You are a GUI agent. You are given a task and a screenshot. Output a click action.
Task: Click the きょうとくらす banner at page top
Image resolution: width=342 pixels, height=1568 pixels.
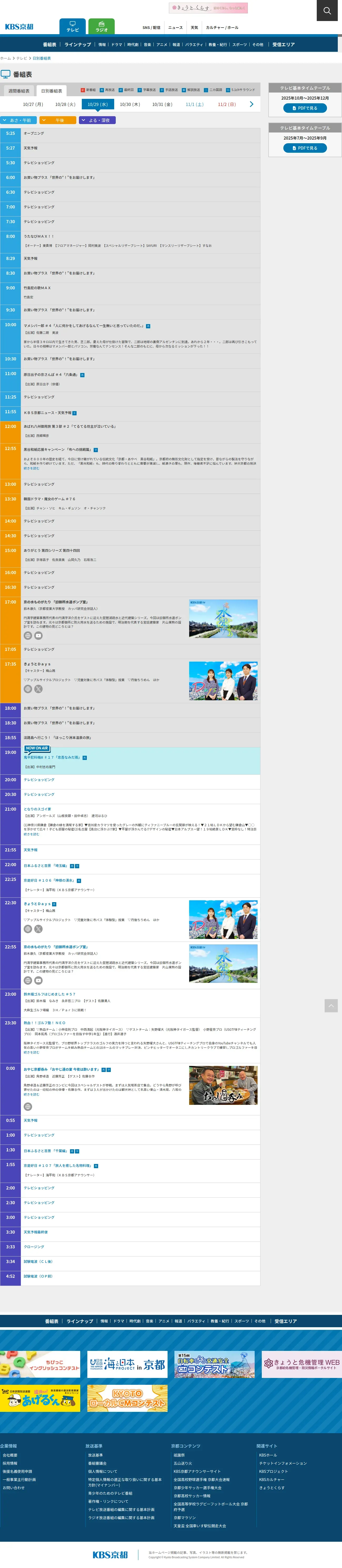209,8
